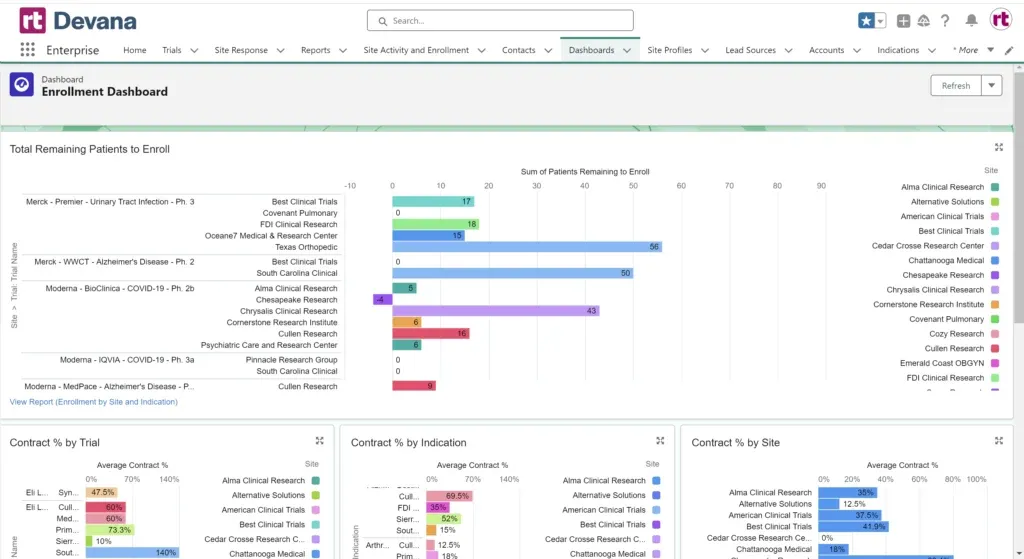
Task: Go to the Home tab
Action: (135, 50)
